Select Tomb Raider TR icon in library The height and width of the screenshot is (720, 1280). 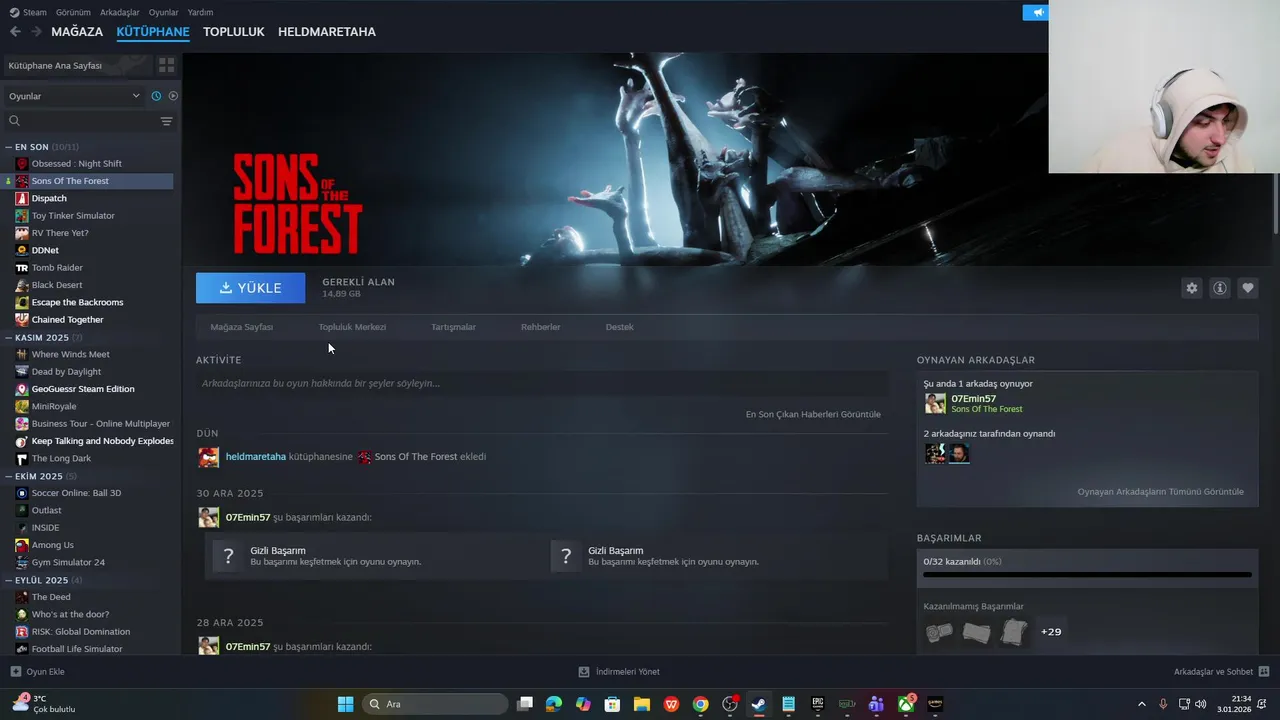[22, 268]
